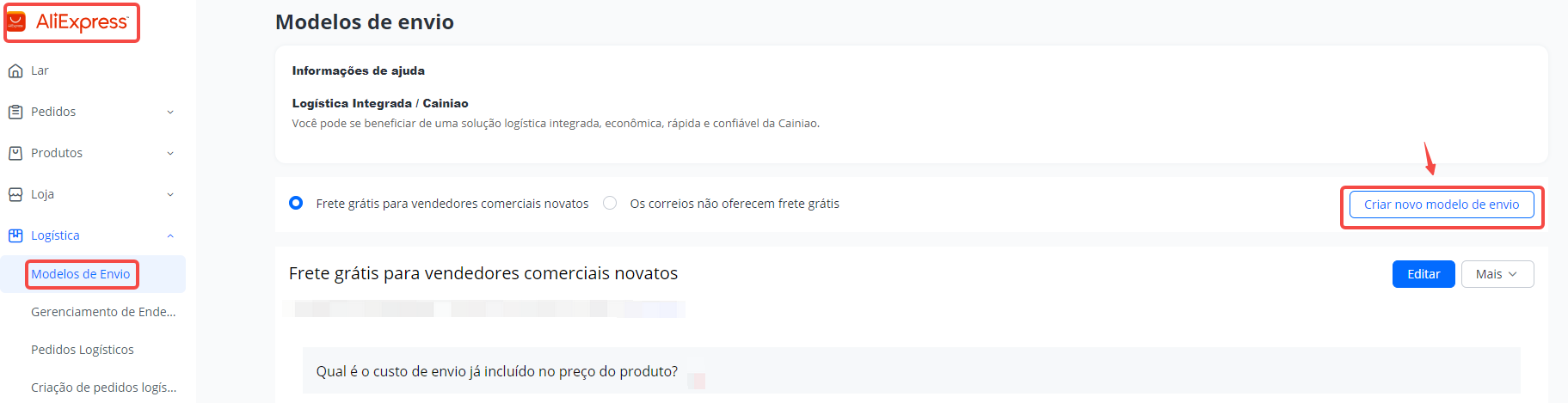Open the Mais dropdown
The height and width of the screenshot is (403, 1568).
point(1497,274)
